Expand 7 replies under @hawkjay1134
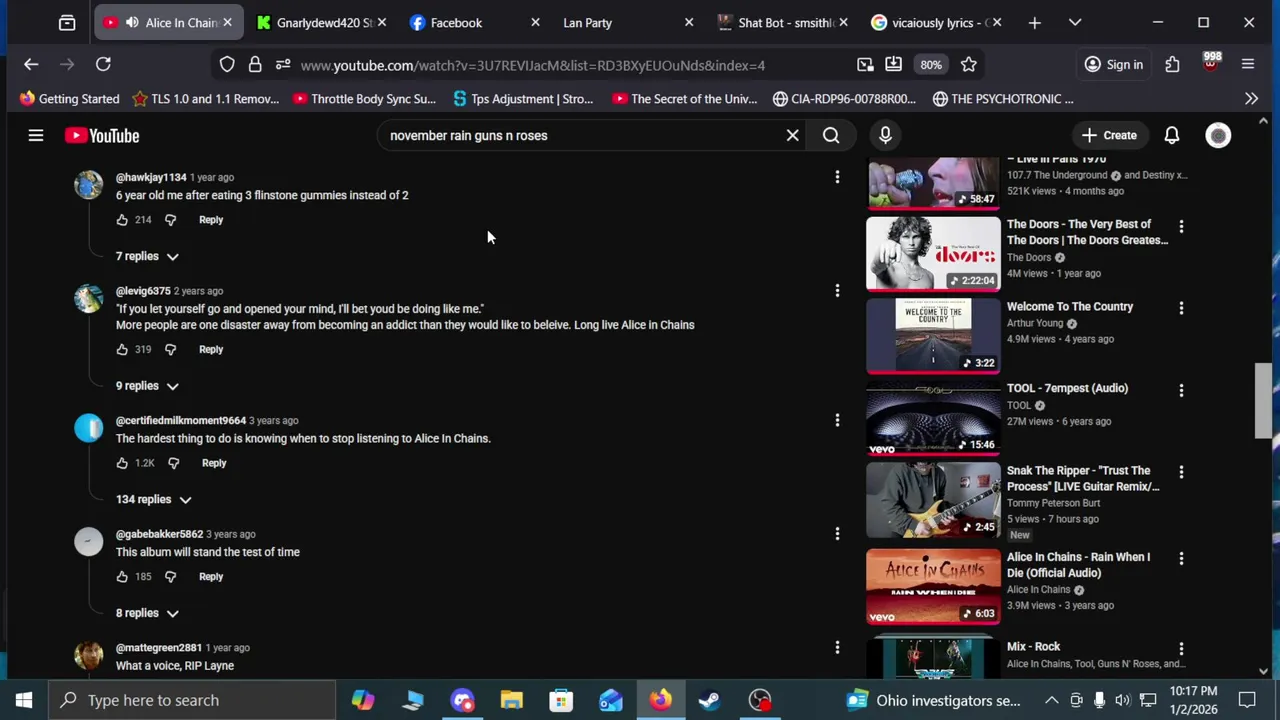 pos(147,256)
